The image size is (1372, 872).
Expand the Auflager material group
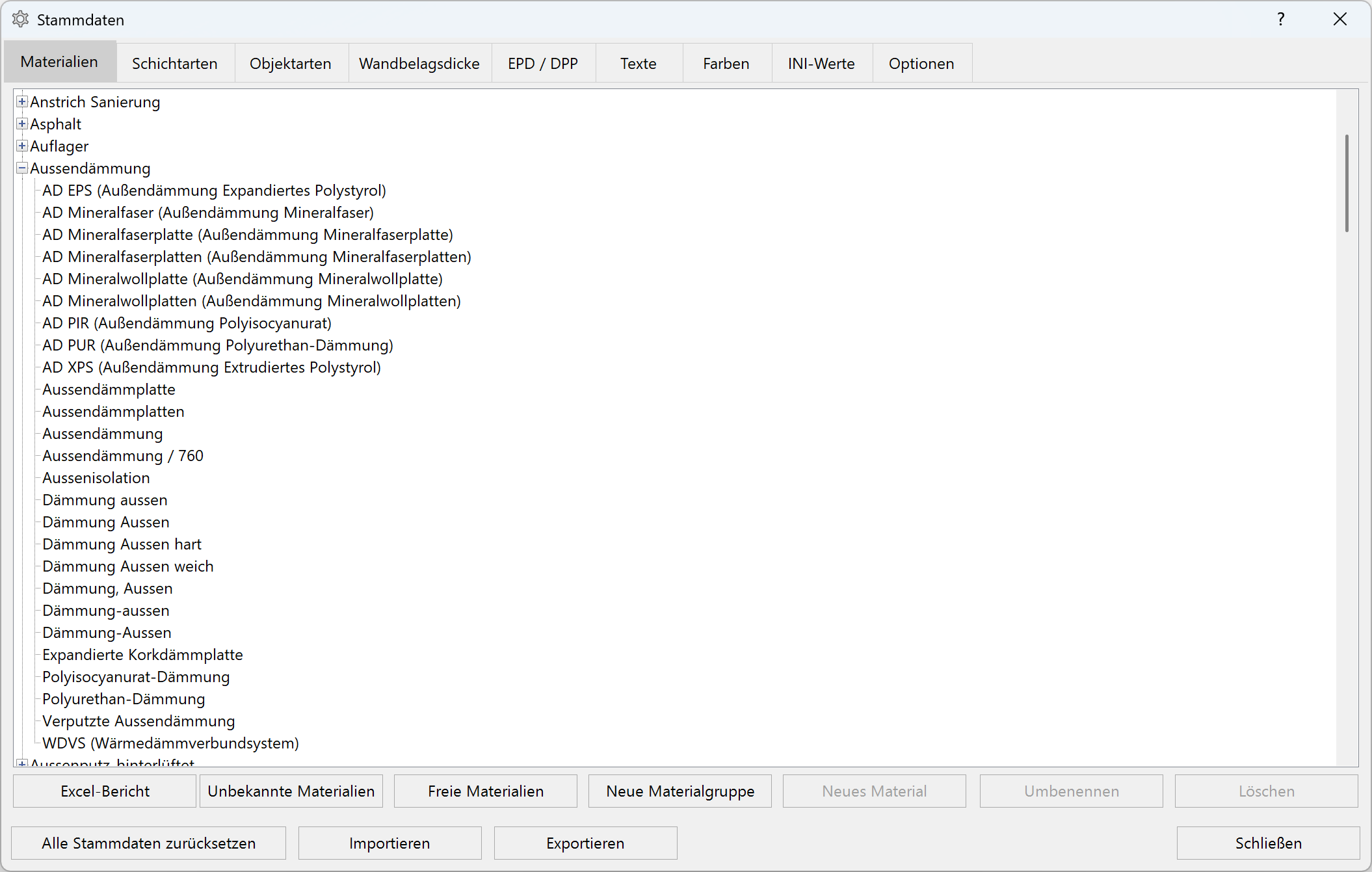click(22, 146)
